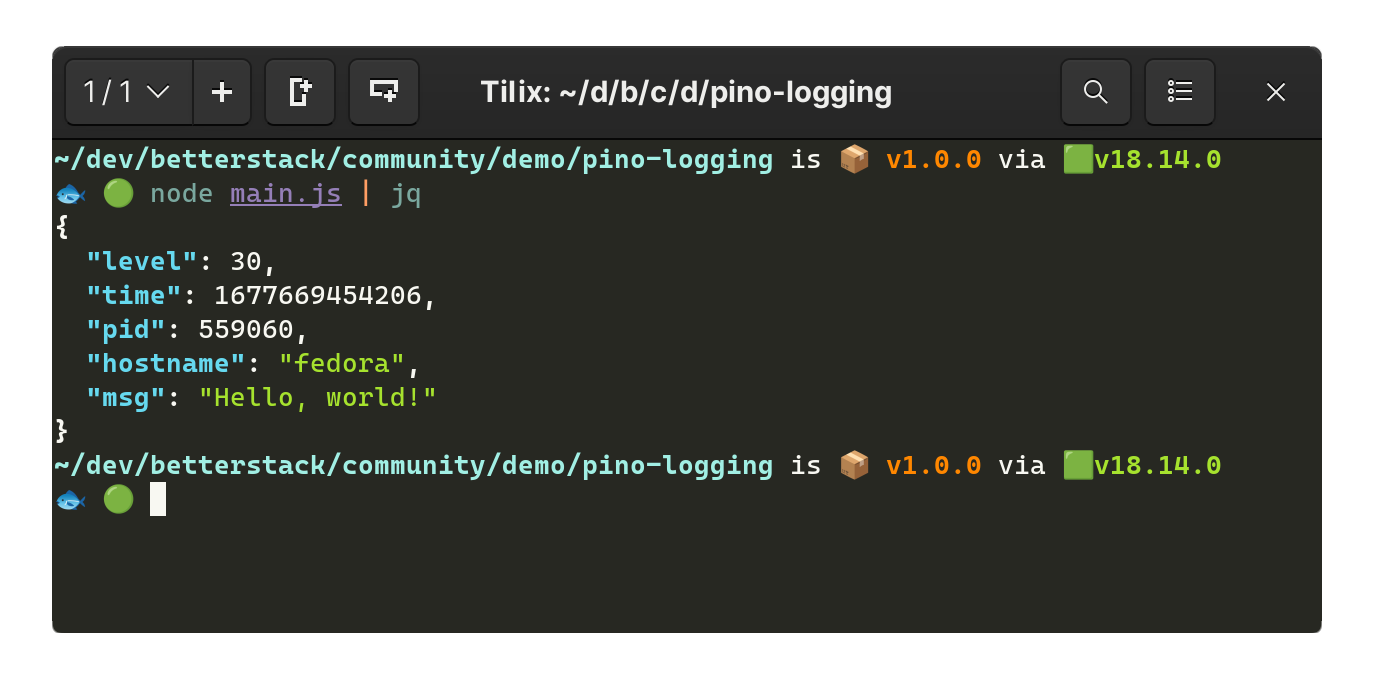Image resolution: width=1374 pixels, height=692 pixels.
Task: Open the Tilix hamburger menu
Action: 1180,92
